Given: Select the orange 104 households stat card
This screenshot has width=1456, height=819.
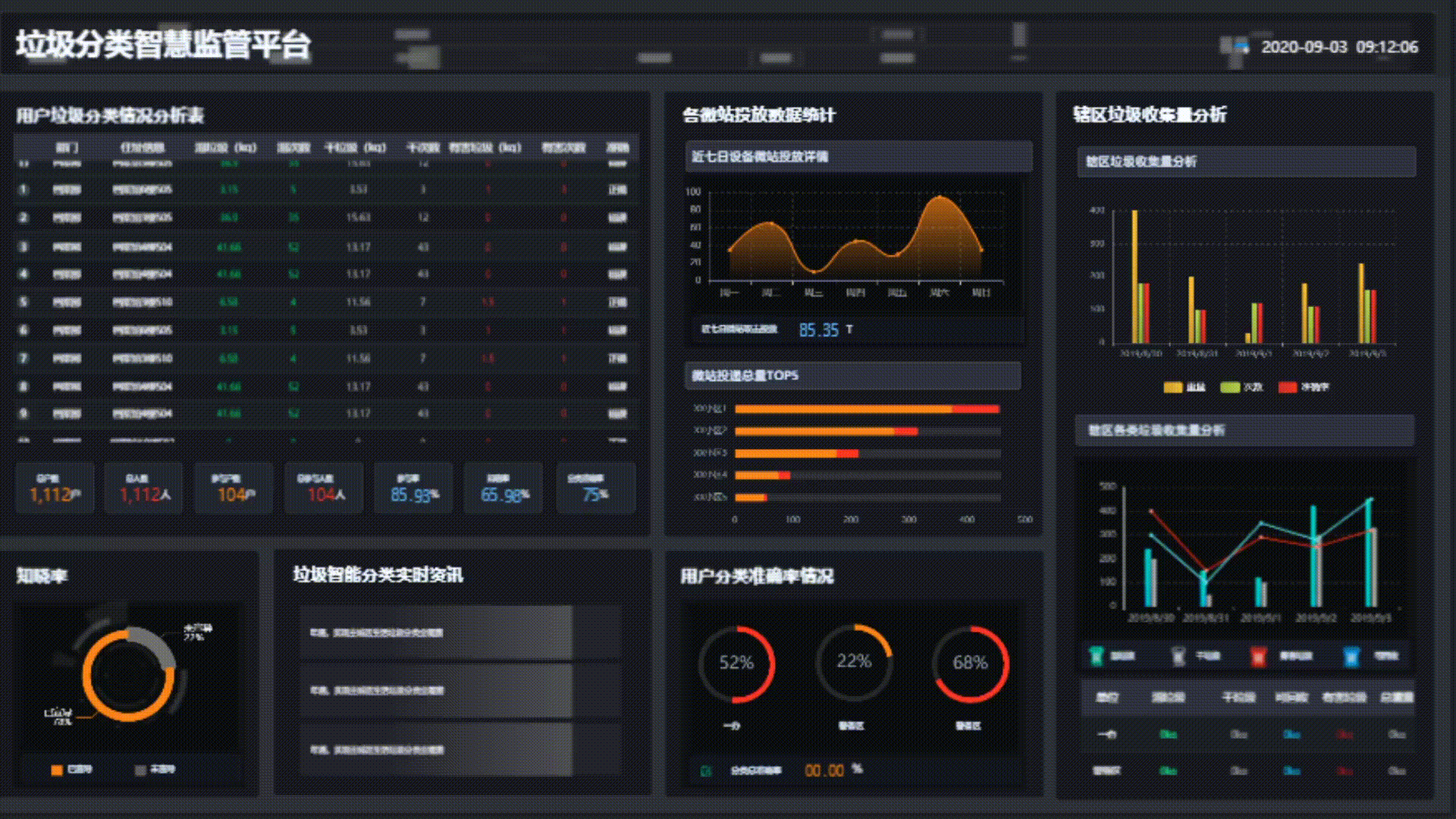Looking at the screenshot, I should click(x=234, y=488).
